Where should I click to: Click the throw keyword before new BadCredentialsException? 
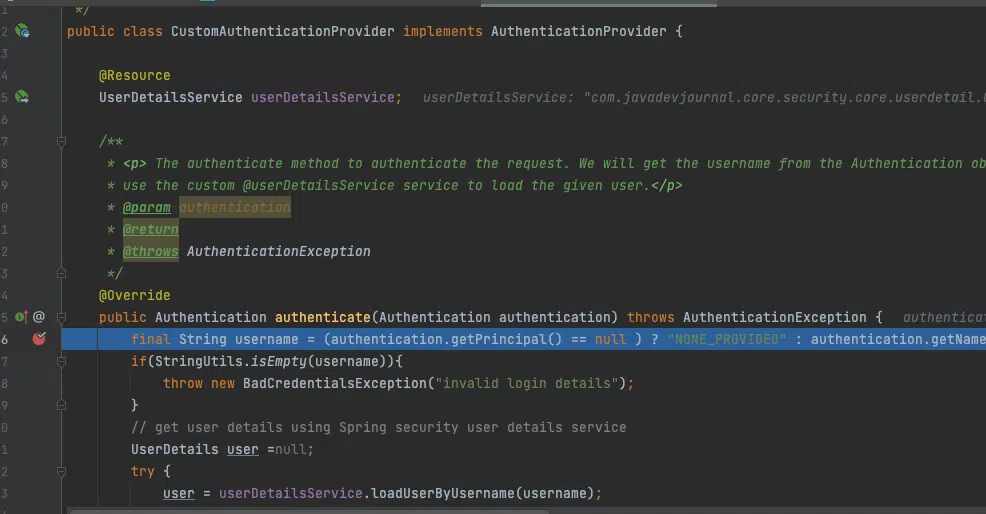click(x=183, y=384)
